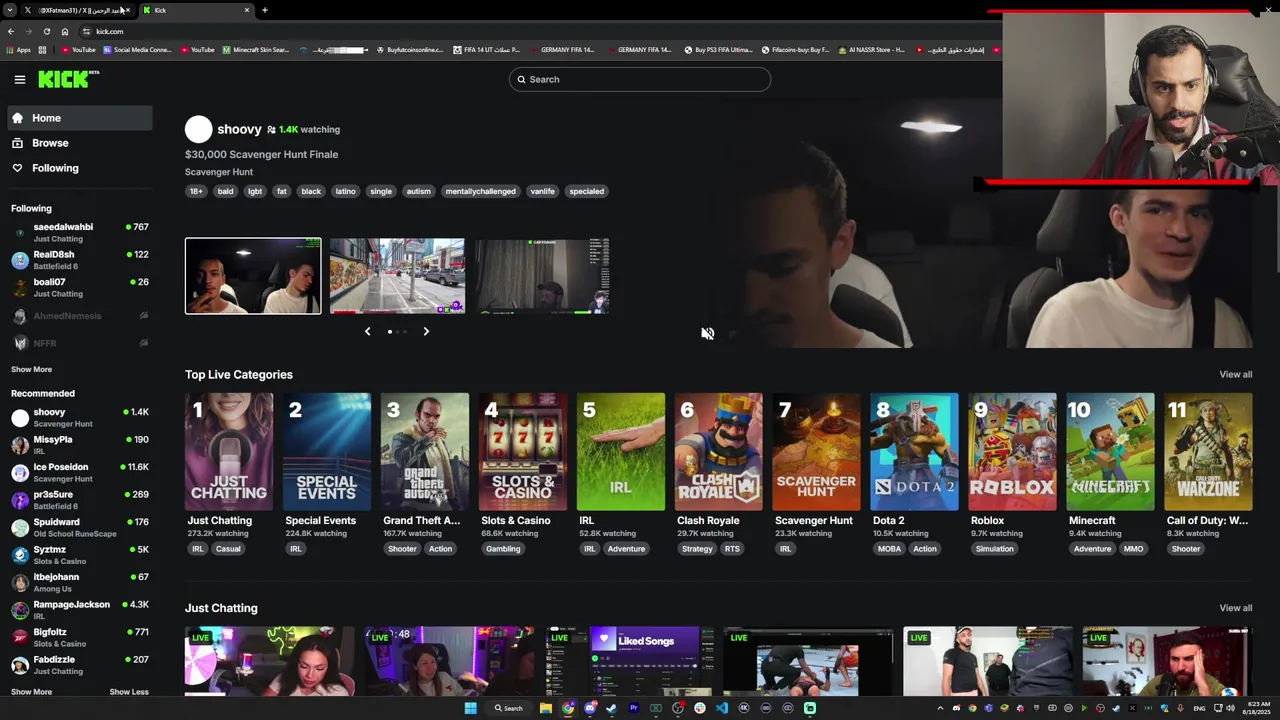Open offline channel NFFR
Image resolution: width=1280 pixels, height=720 pixels.
click(80, 343)
